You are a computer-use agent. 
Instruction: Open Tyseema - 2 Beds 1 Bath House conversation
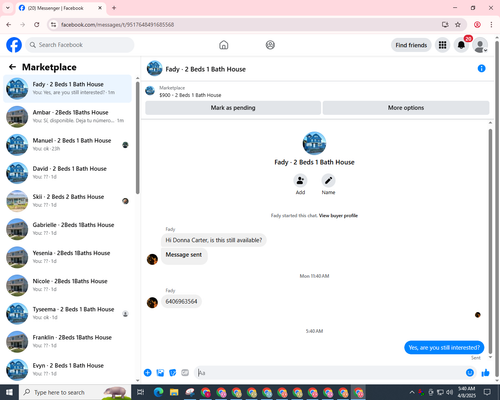(67, 313)
